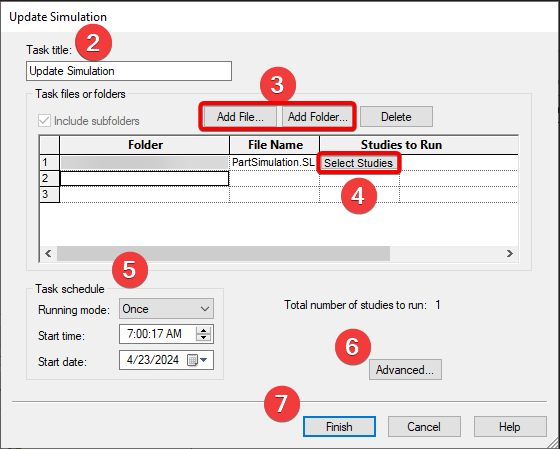This screenshot has height=449, width=560.
Task: Click the Start time up spinner arrow
Action: (x=204, y=330)
